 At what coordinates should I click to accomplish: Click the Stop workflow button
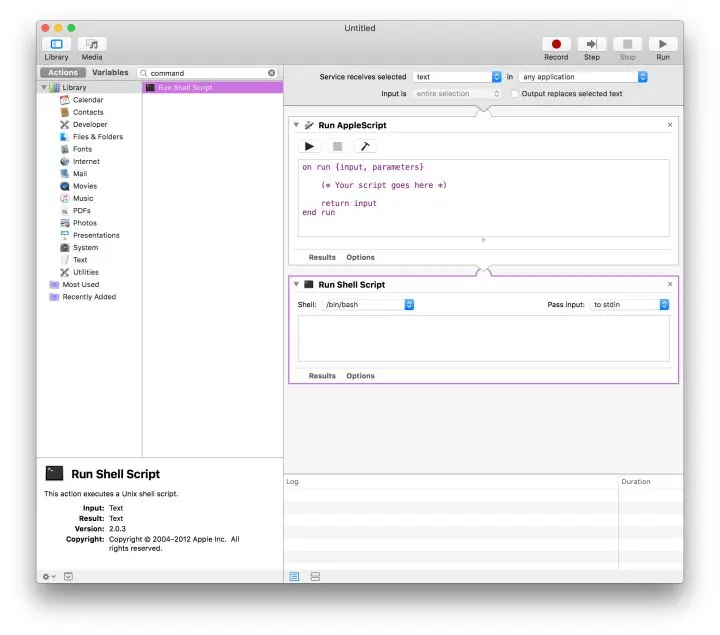(x=627, y=45)
